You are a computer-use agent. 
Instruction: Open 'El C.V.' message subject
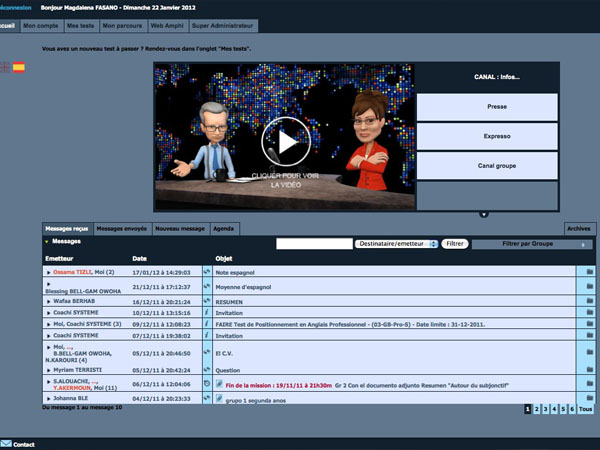[x=224, y=353]
